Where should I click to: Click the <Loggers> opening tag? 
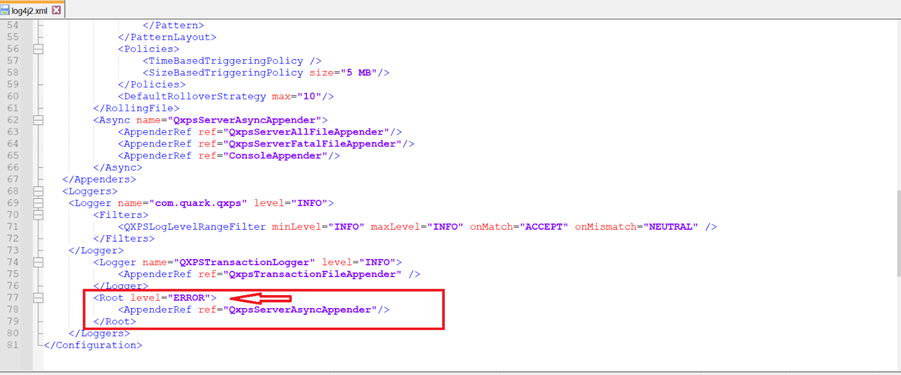pos(90,191)
